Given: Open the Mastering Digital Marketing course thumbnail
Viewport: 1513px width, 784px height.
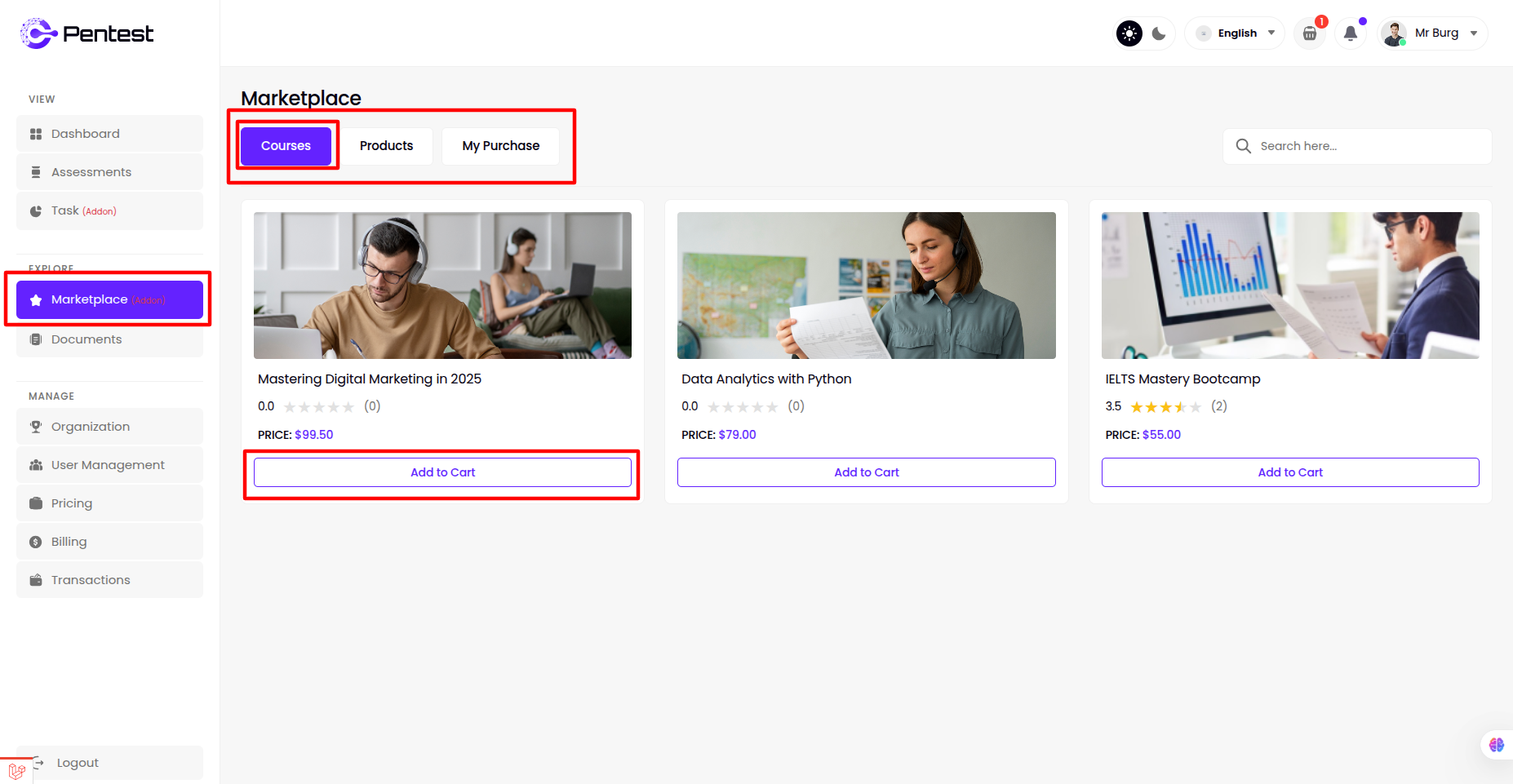Looking at the screenshot, I should tap(442, 286).
